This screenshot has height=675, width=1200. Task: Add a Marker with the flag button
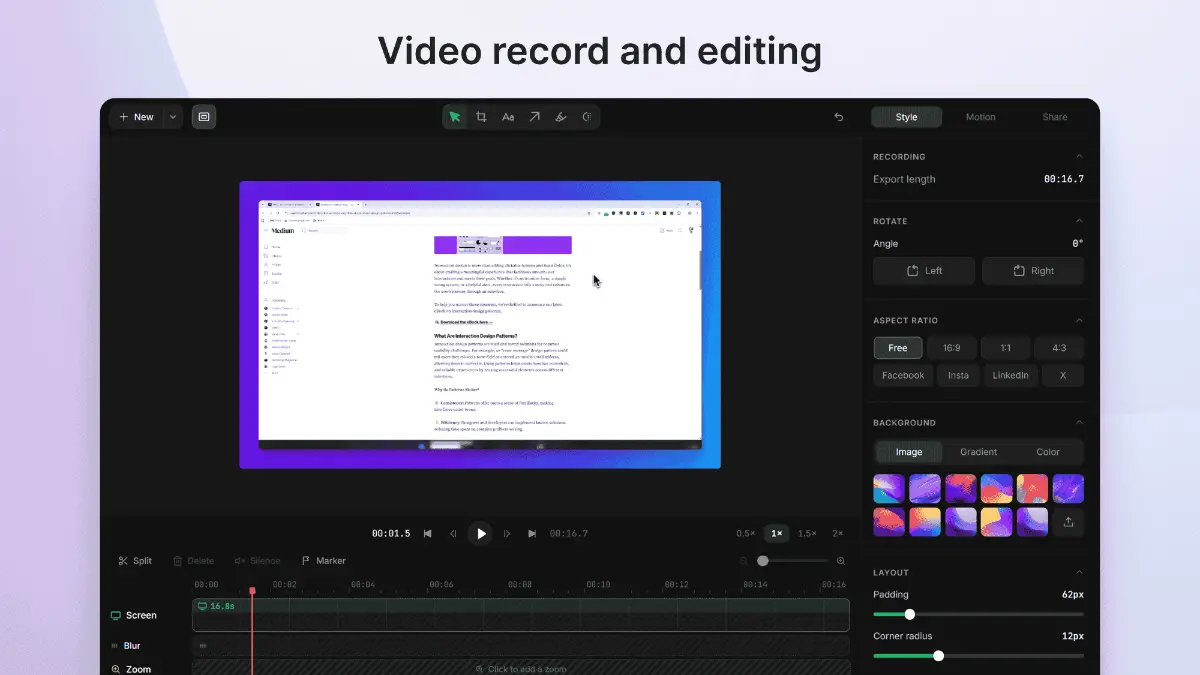pos(323,561)
